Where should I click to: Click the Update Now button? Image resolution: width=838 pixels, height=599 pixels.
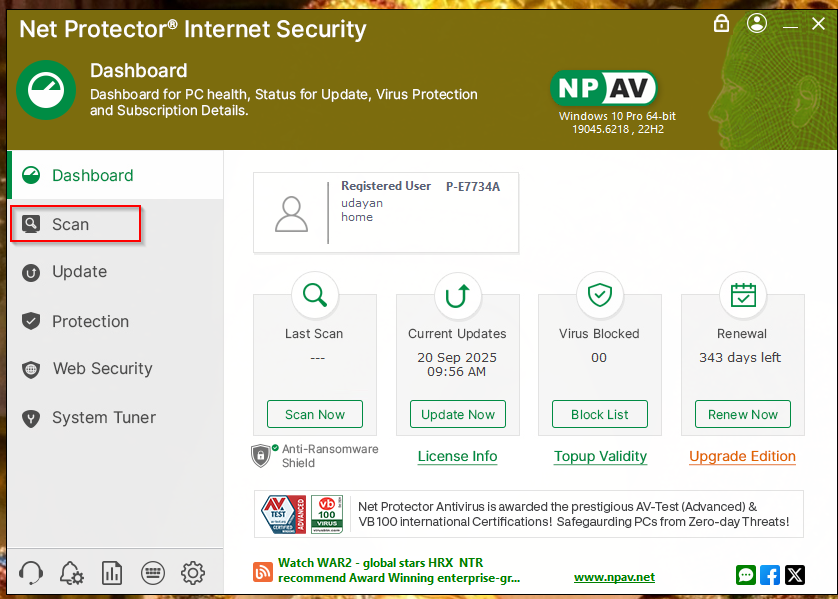point(458,414)
